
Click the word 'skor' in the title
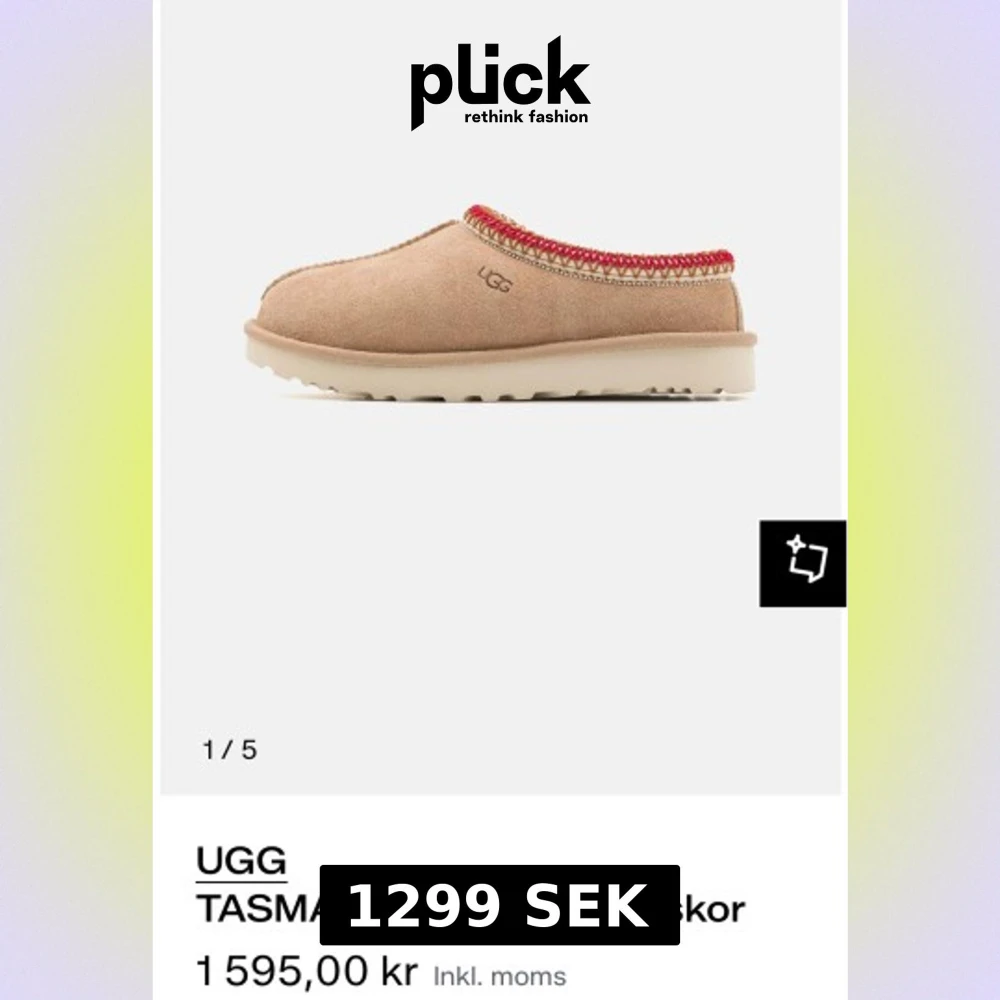click(712, 909)
